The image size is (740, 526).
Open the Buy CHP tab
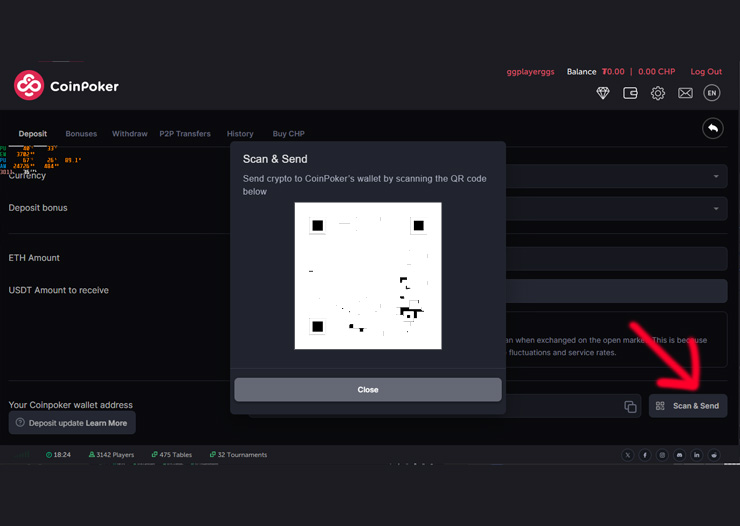[x=288, y=134]
